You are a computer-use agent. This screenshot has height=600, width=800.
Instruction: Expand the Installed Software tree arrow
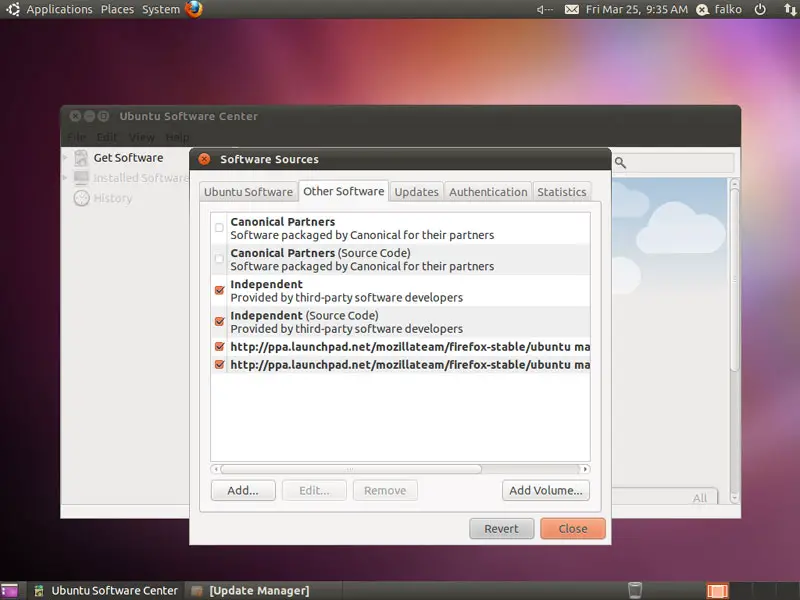pos(65,178)
